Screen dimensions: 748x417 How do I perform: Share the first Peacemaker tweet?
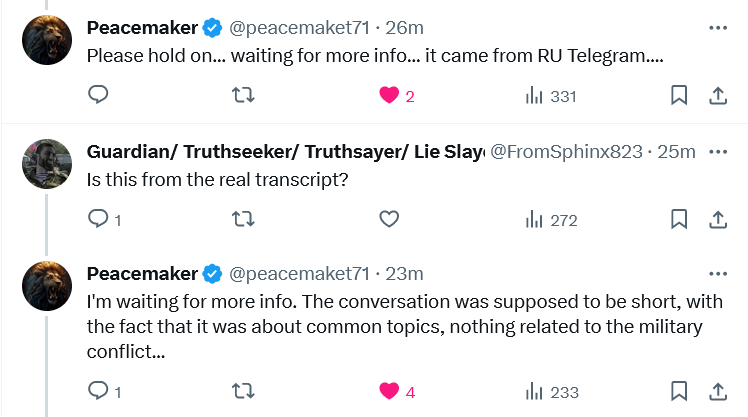(x=717, y=96)
